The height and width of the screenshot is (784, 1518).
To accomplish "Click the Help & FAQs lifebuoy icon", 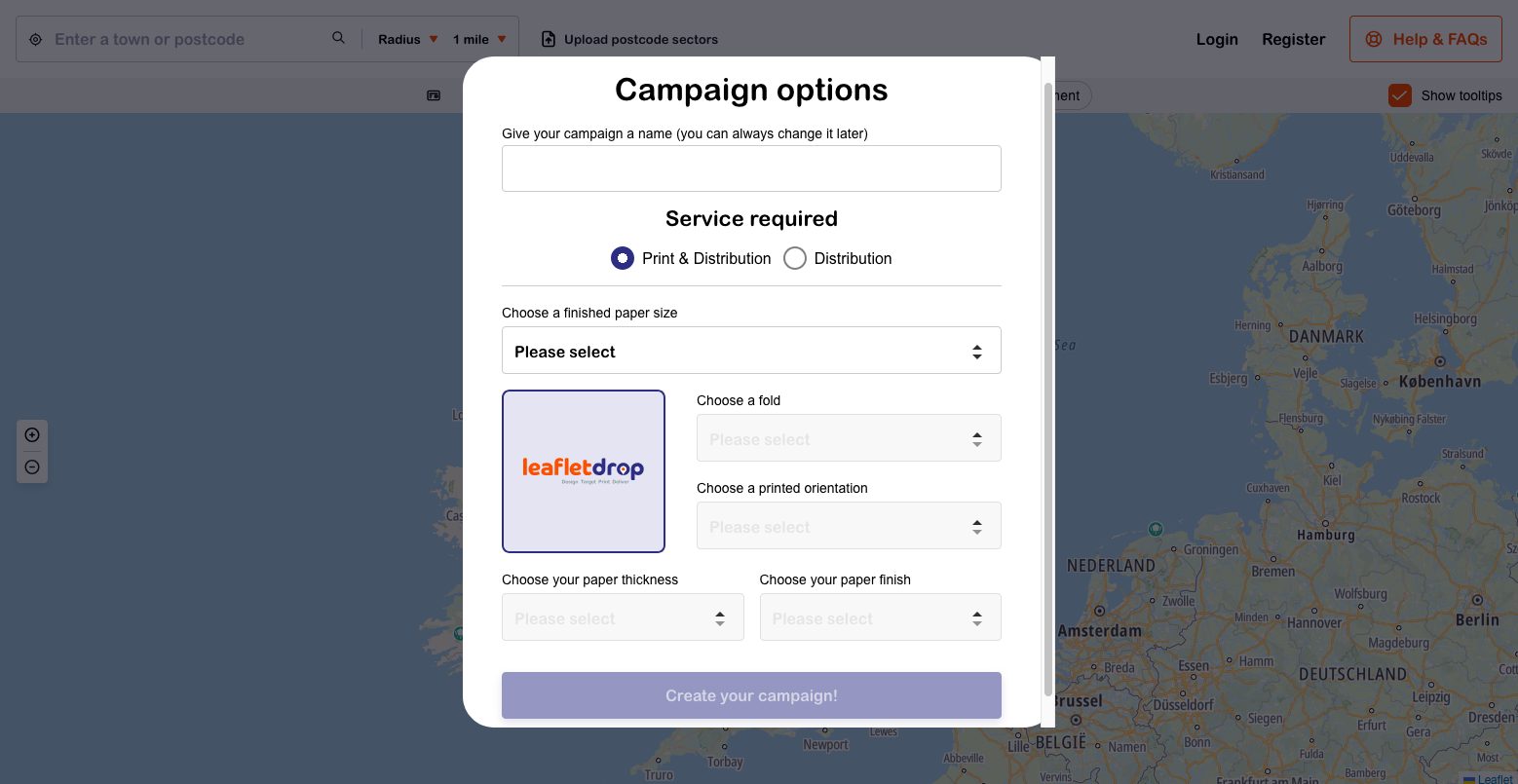I will [x=1374, y=40].
